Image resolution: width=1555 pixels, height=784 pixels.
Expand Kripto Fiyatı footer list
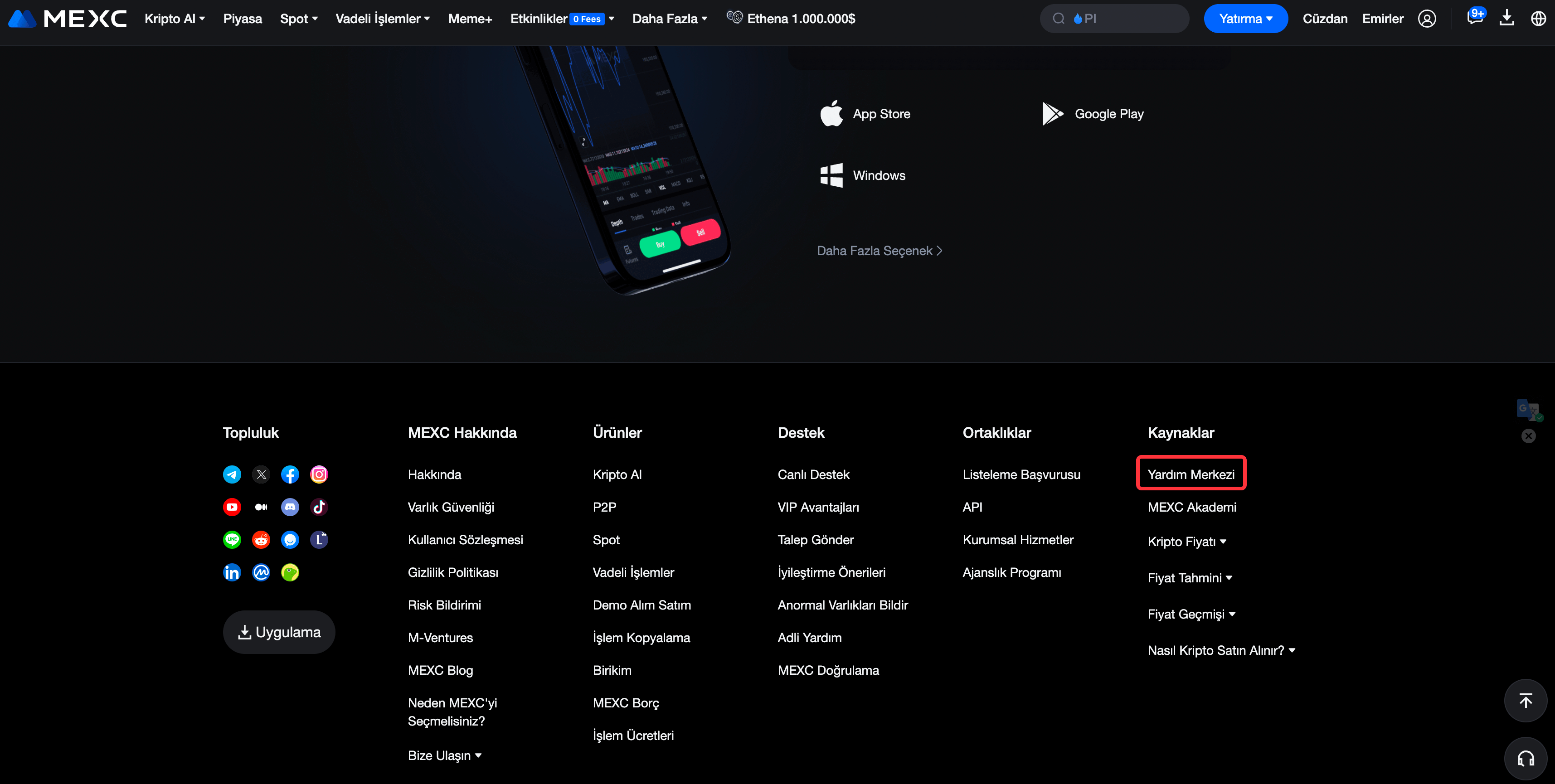1187,542
